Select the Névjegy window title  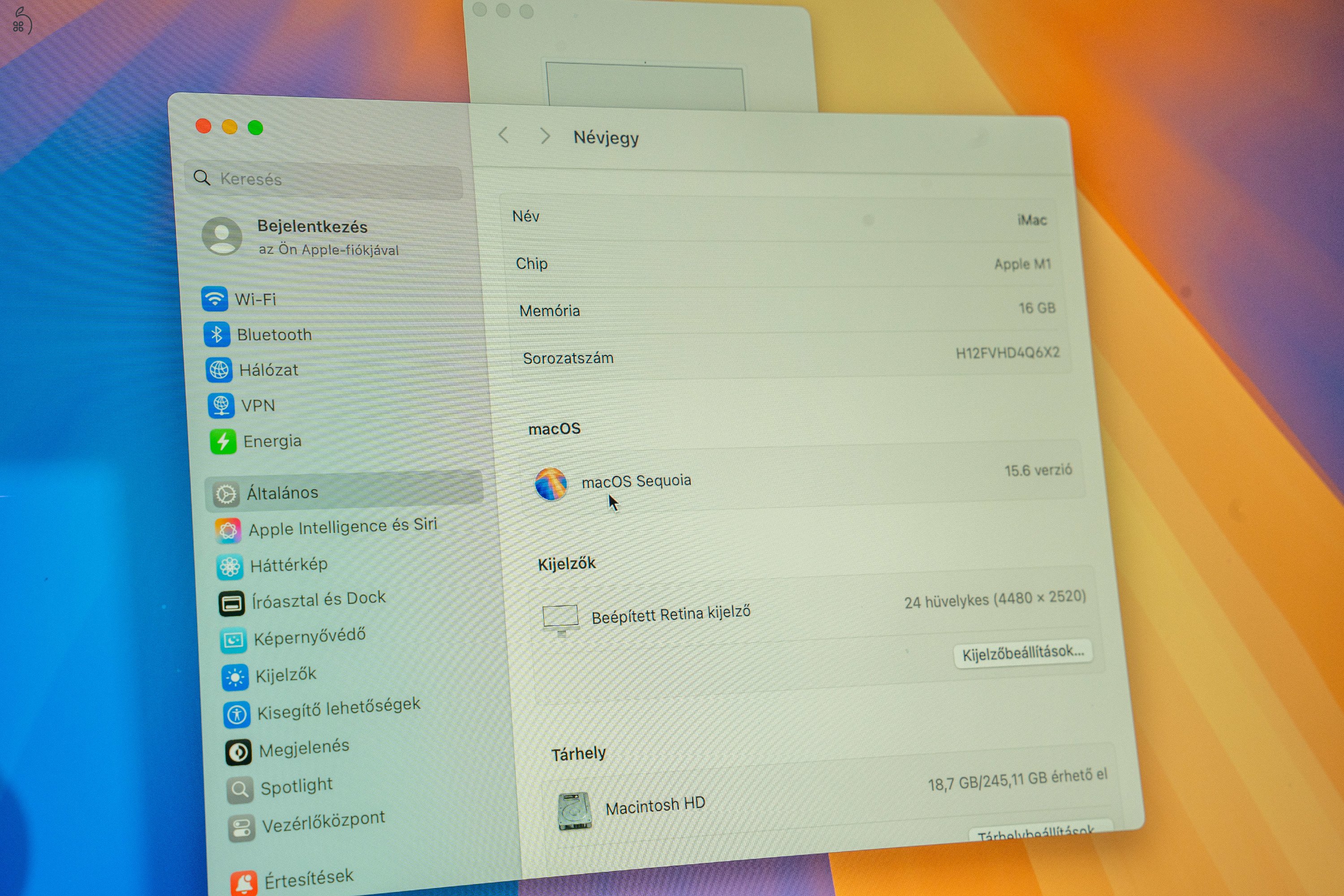(x=606, y=138)
